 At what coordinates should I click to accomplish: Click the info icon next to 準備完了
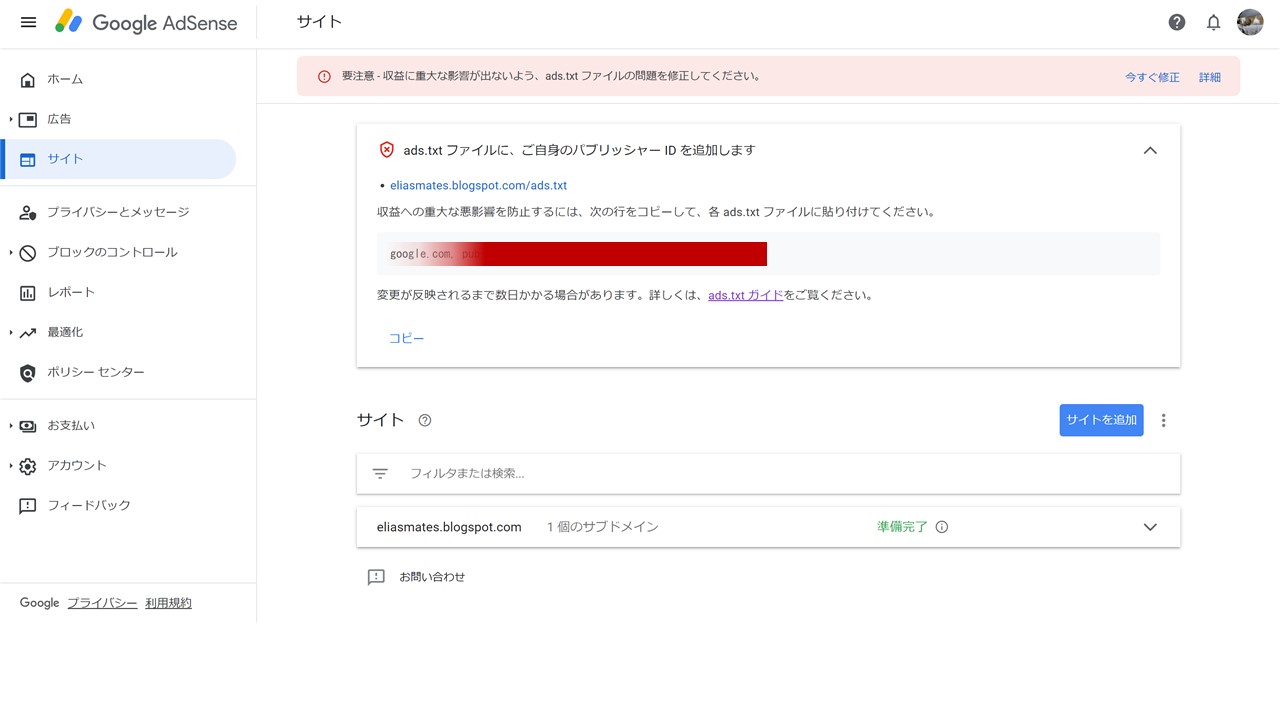941,527
